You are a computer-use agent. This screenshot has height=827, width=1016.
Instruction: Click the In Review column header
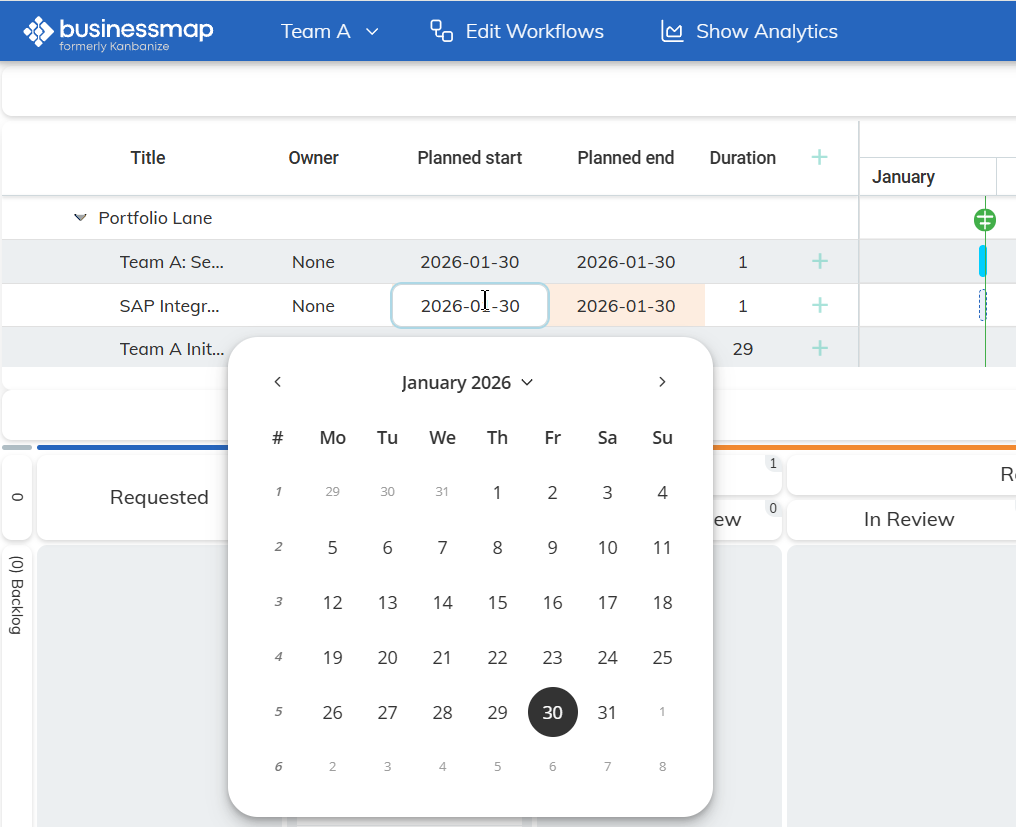(908, 519)
